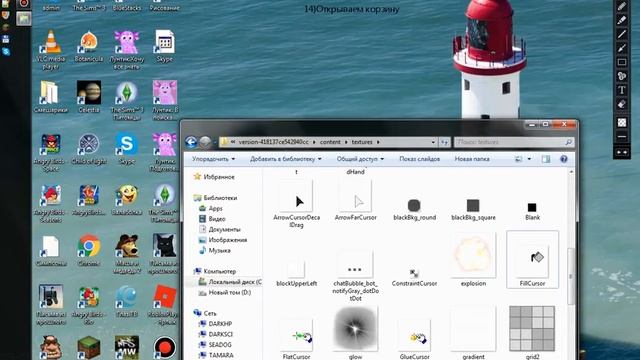Open the Упорядочить dropdown menu
This screenshot has width=640, height=360.
213,159
